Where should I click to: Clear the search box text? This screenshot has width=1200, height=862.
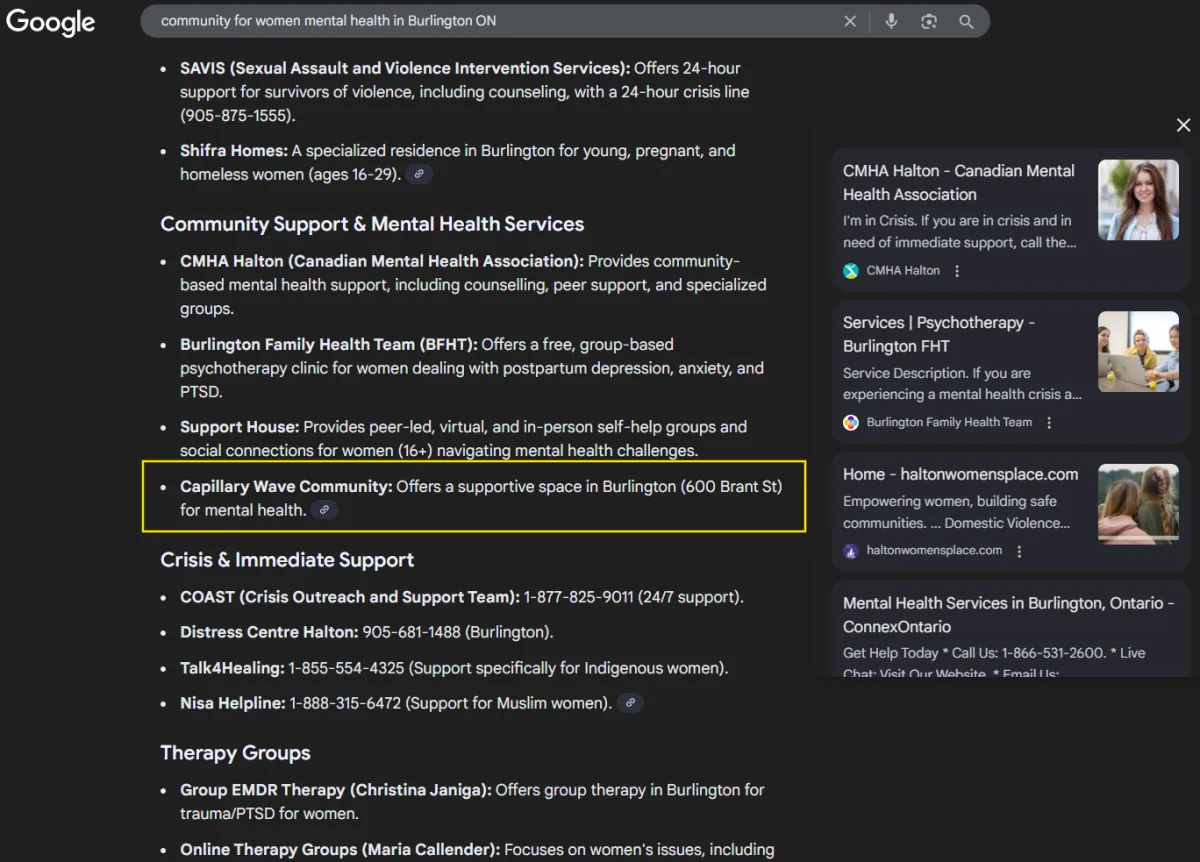pyautogui.click(x=850, y=21)
